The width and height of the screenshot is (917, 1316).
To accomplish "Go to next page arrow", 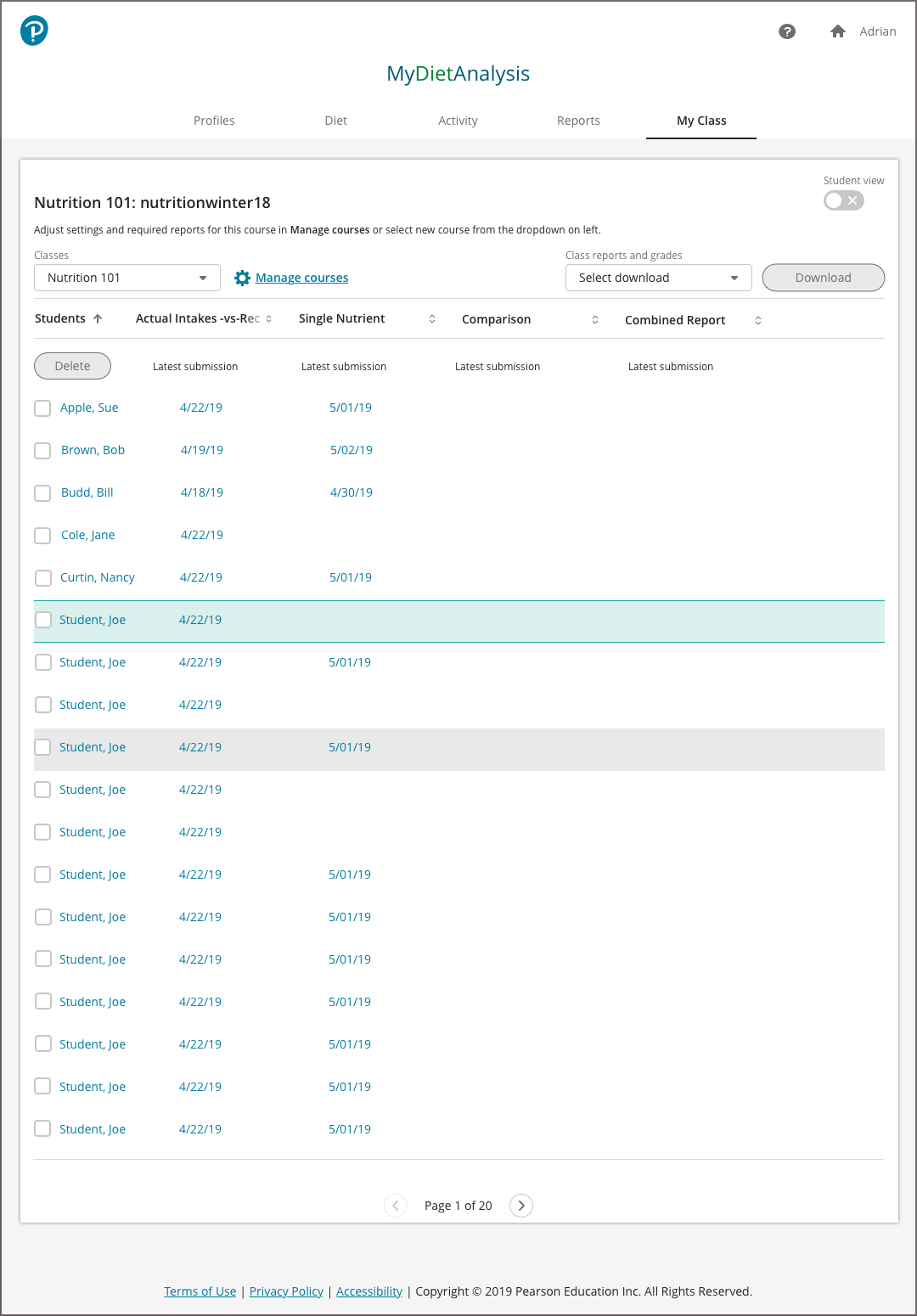I will (x=521, y=1206).
